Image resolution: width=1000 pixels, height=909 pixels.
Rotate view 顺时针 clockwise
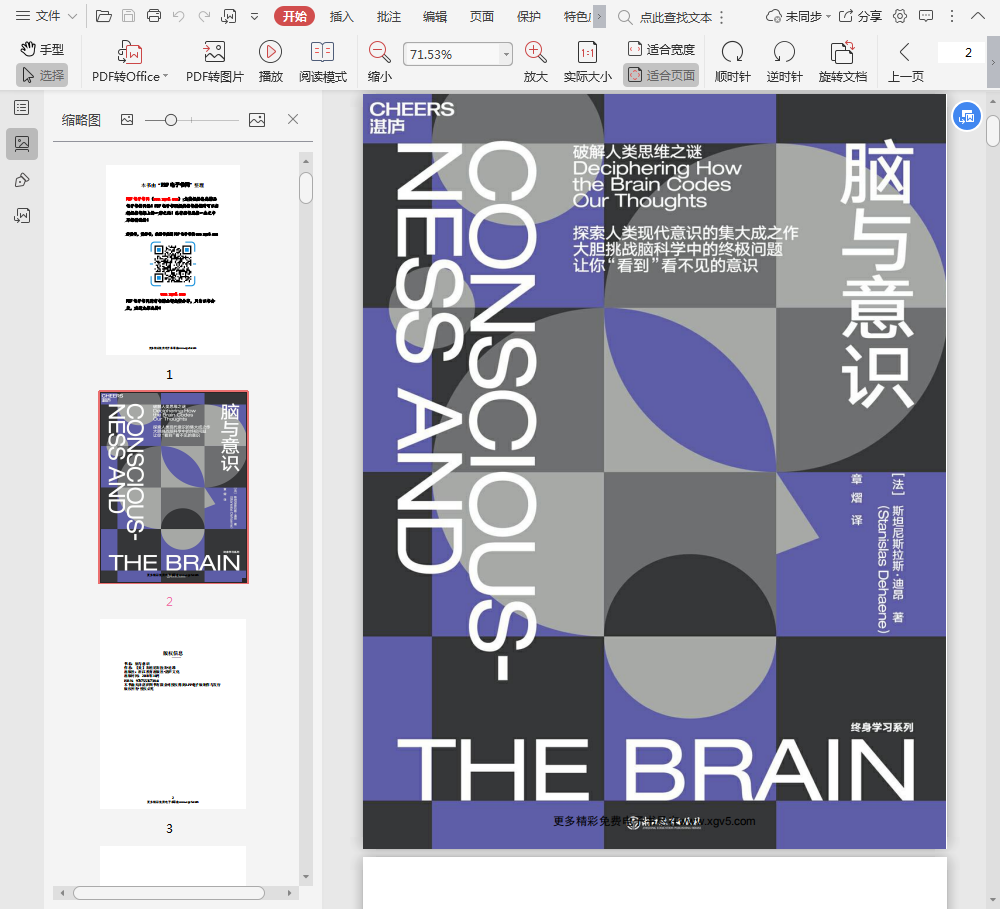(x=732, y=62)
